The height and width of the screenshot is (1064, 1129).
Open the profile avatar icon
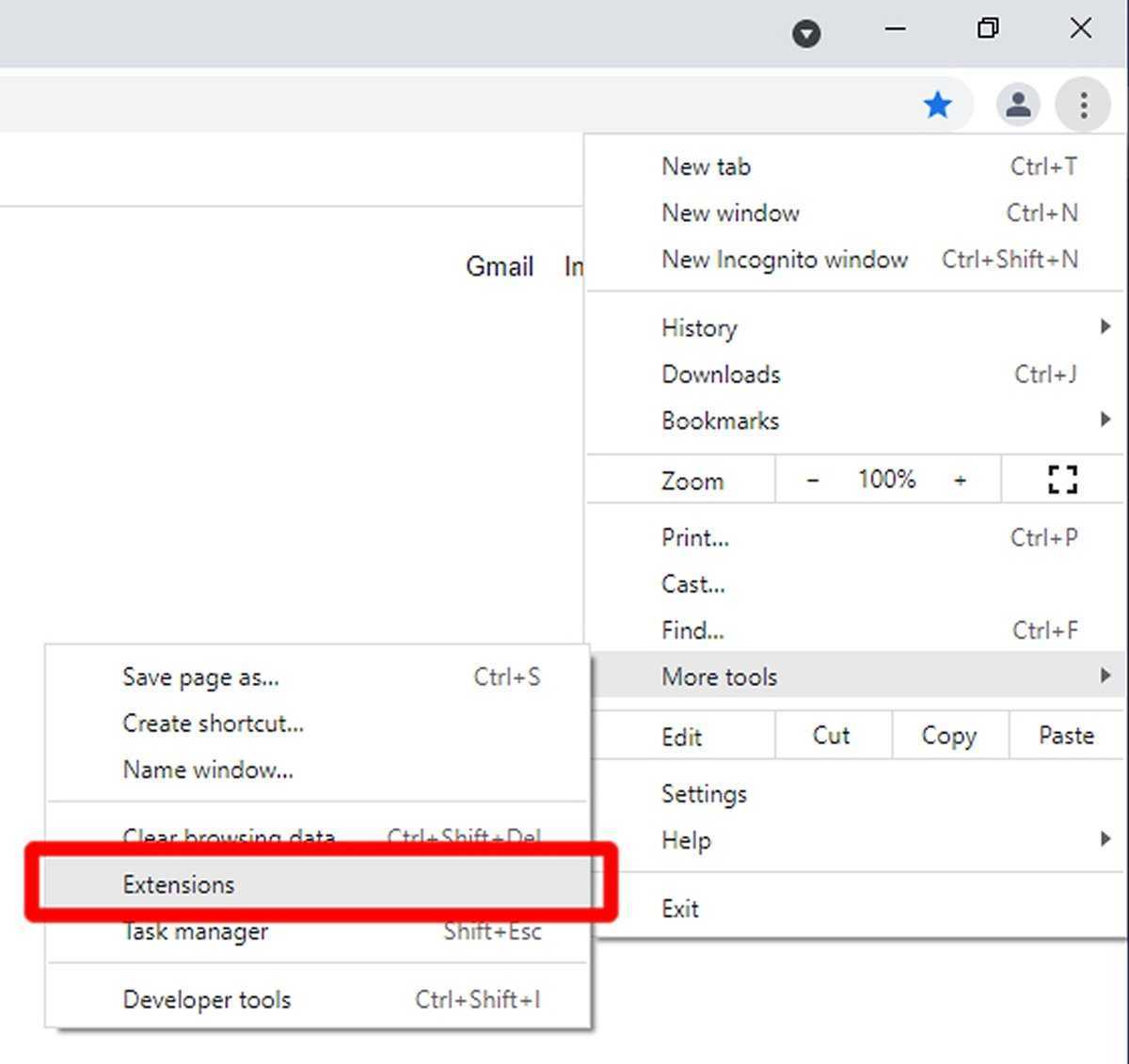1017,104
